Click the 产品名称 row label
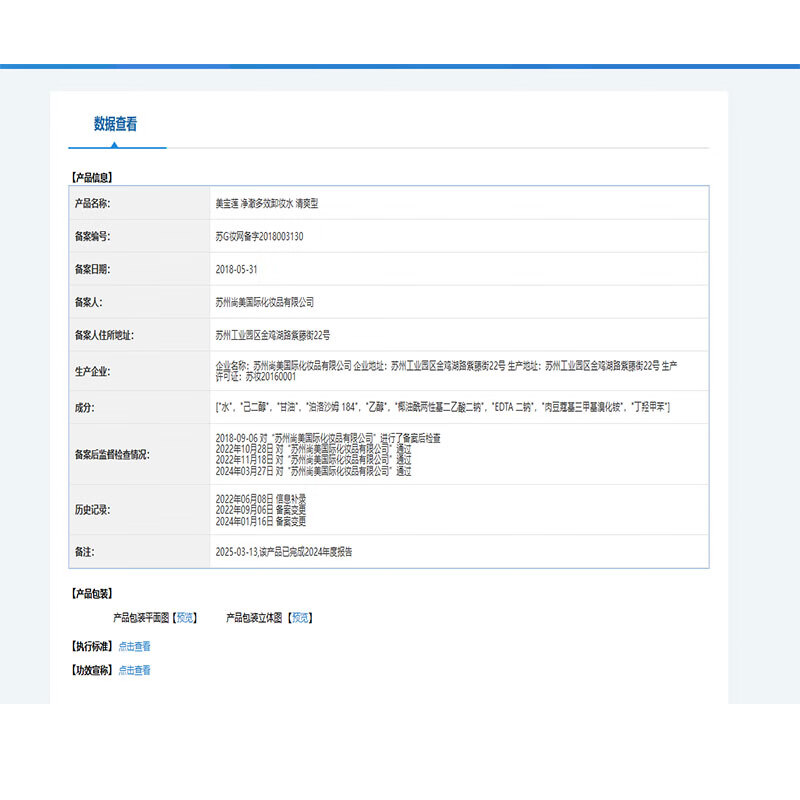 pos(92,203)
